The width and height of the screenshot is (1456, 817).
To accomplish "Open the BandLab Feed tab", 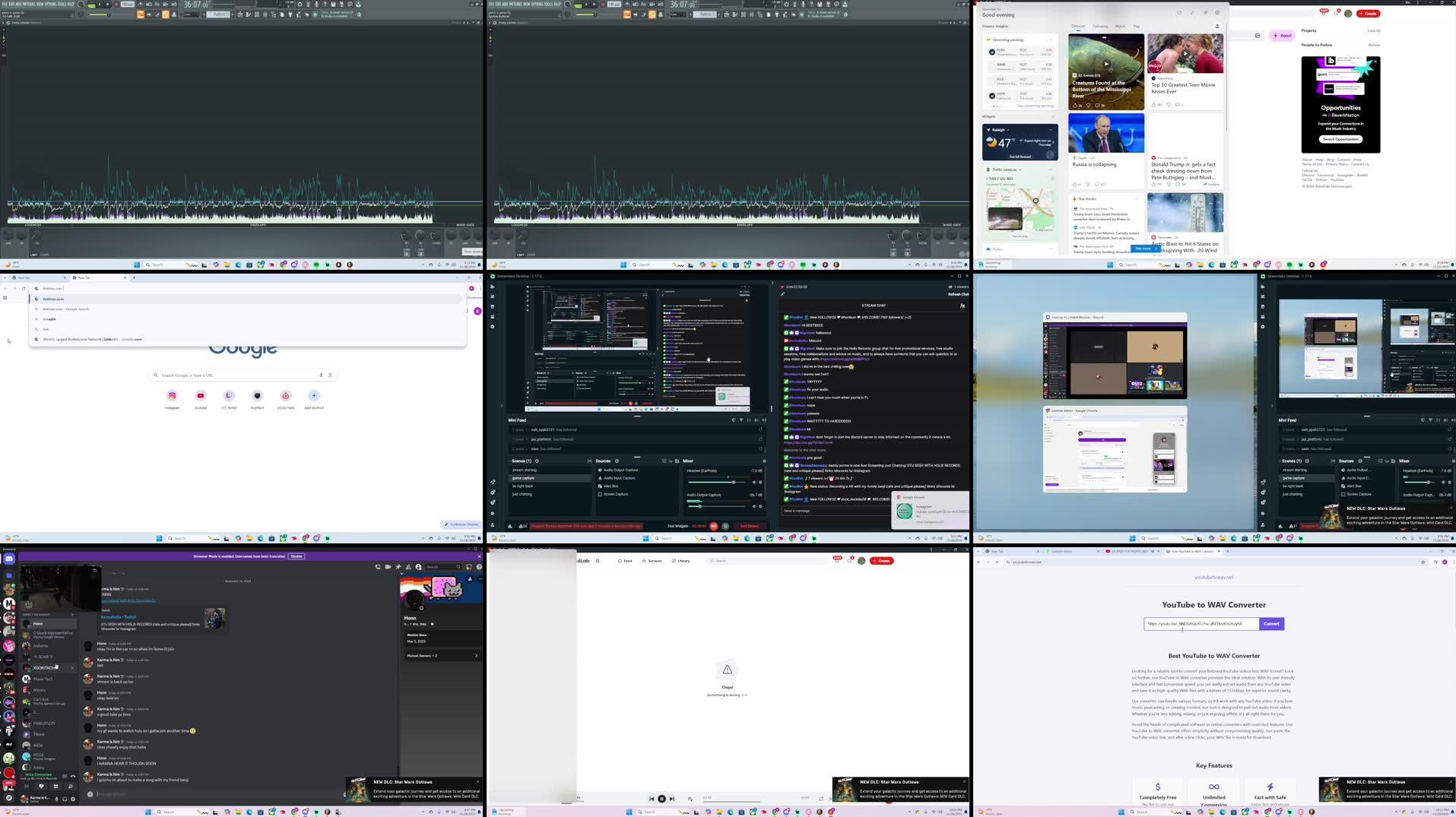I will click(625, 561).
